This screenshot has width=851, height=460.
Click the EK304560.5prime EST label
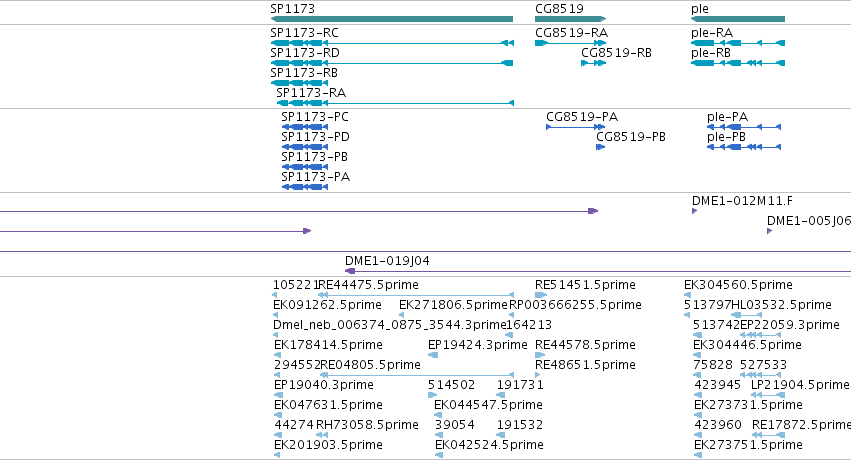pos(738,285)
